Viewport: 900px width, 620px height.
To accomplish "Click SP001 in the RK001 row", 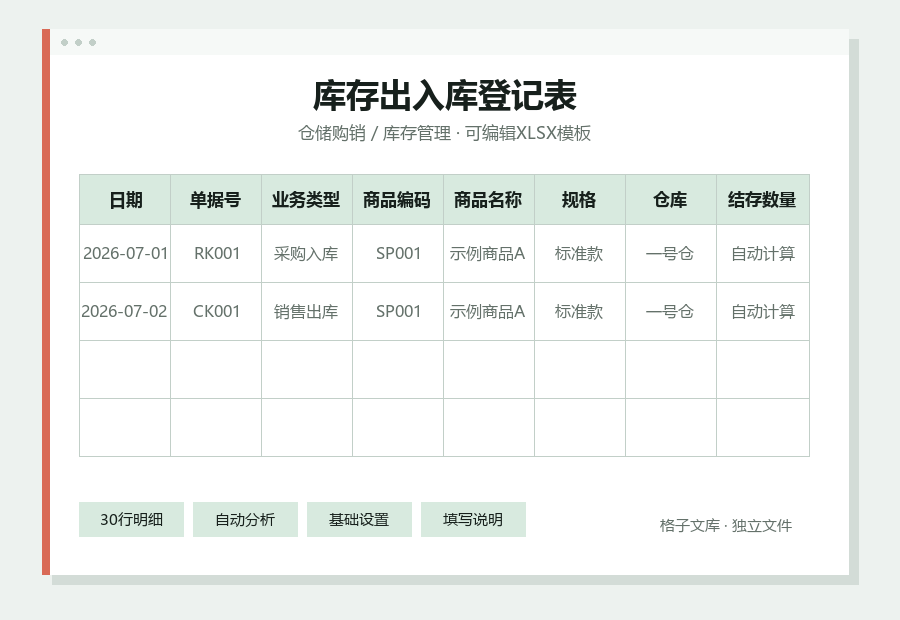I will point(398,254).
